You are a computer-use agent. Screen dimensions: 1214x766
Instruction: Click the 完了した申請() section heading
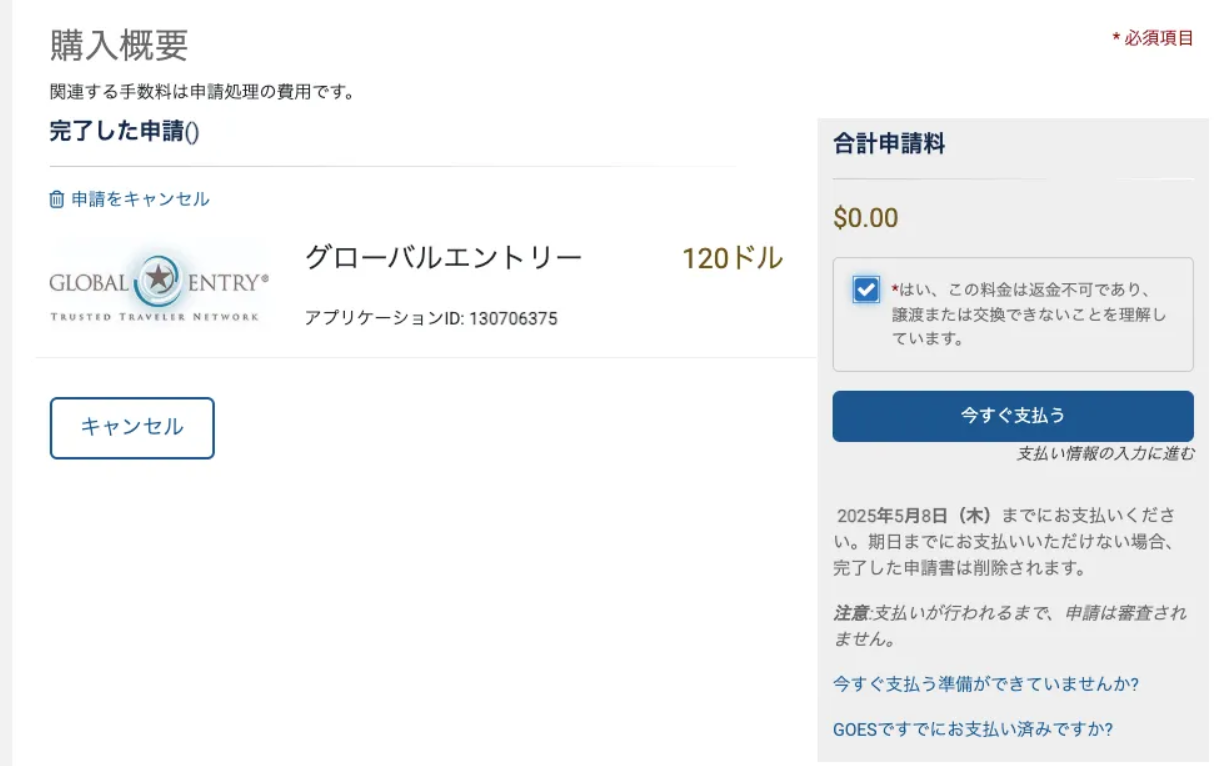[x=124, y=131]
